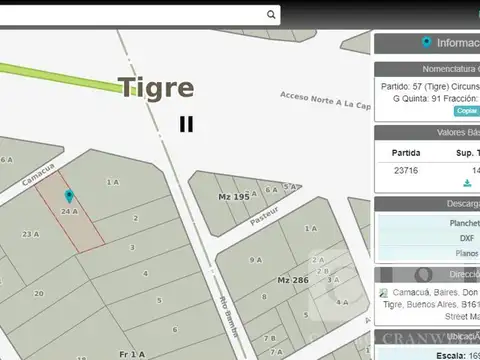Image resolution: width=480 pixels, height=360 pixels.
Task: Open the Planos download option
Action: click(x=467, y=253)
